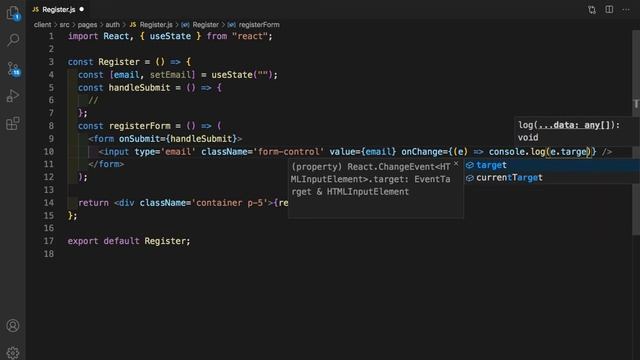
Task: Click 'onSubmit' attribute on line 9
Action: coord(139,139)
